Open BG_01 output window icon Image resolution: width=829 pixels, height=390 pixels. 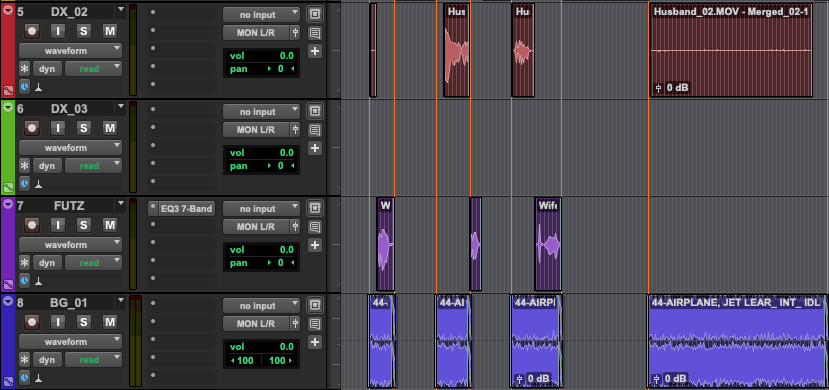(x=315, y=305)
